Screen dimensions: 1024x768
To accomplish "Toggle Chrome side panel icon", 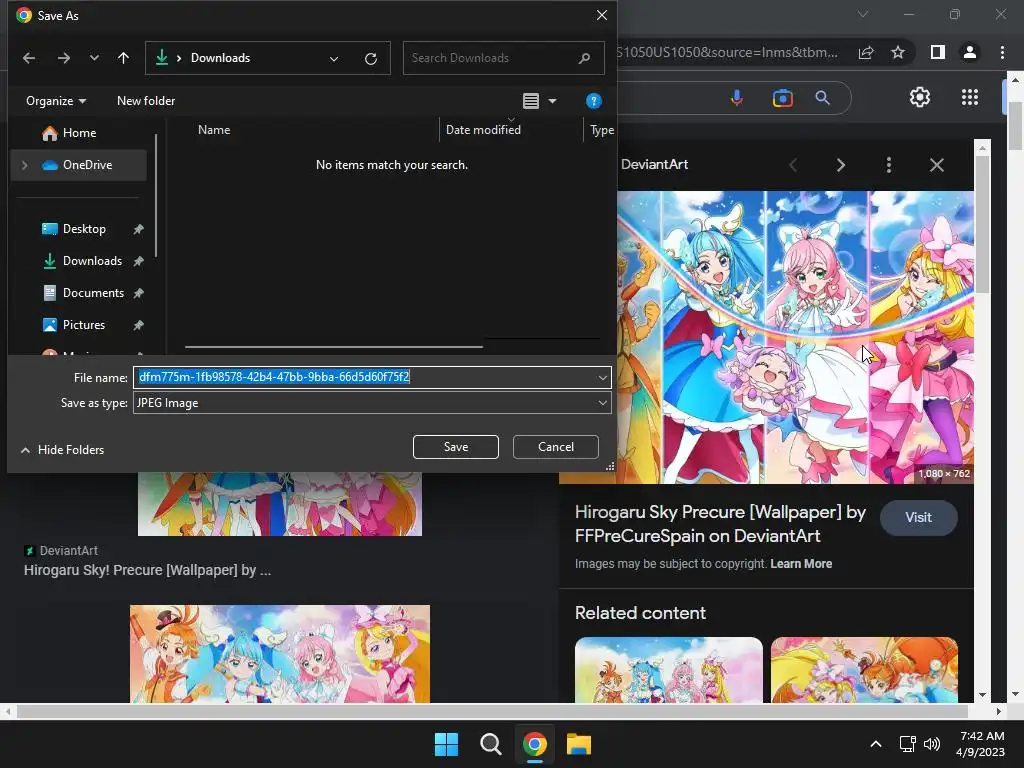I will [937, 52].
